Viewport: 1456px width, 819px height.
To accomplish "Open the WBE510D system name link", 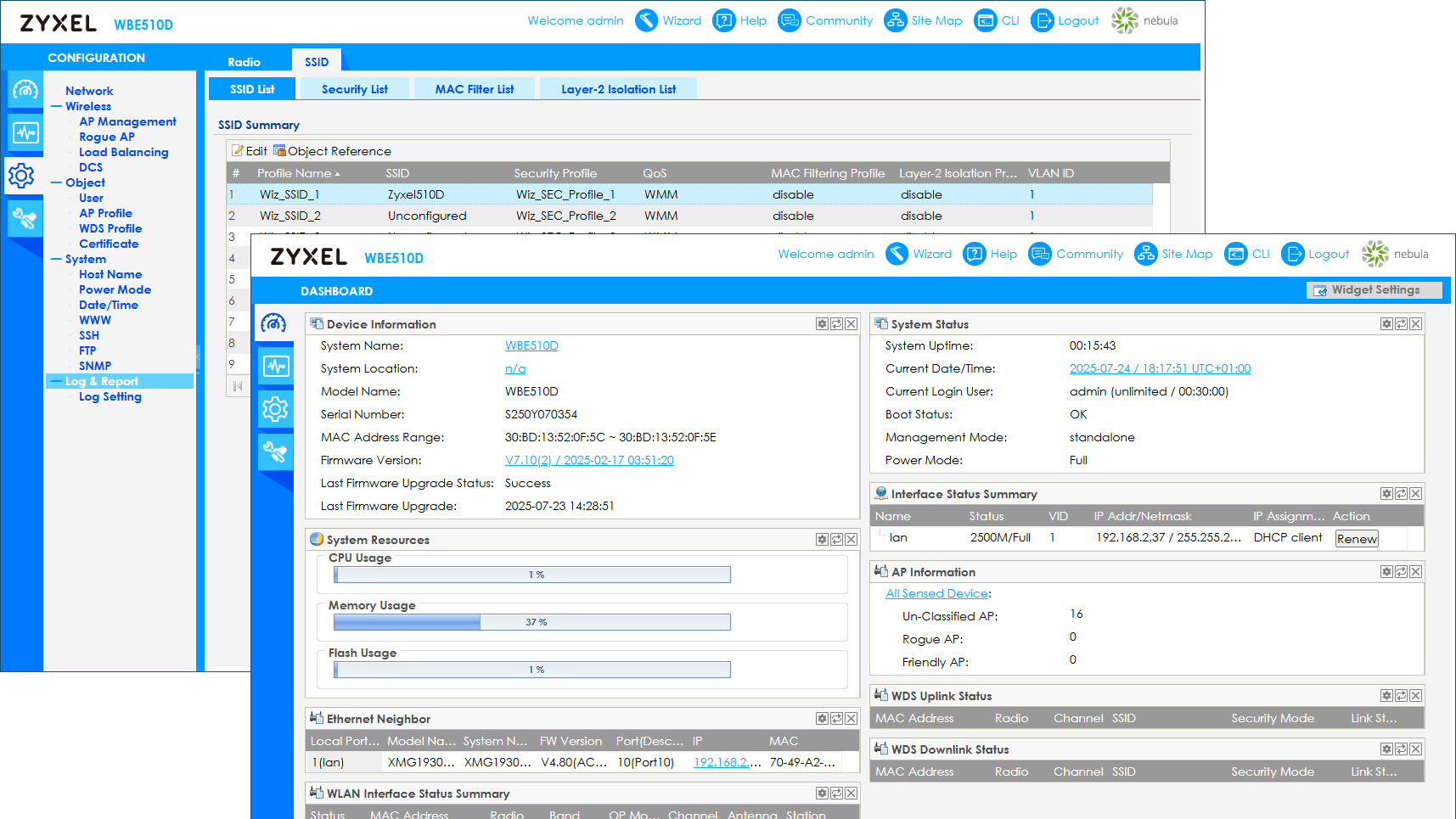I will tap(531, 345).
